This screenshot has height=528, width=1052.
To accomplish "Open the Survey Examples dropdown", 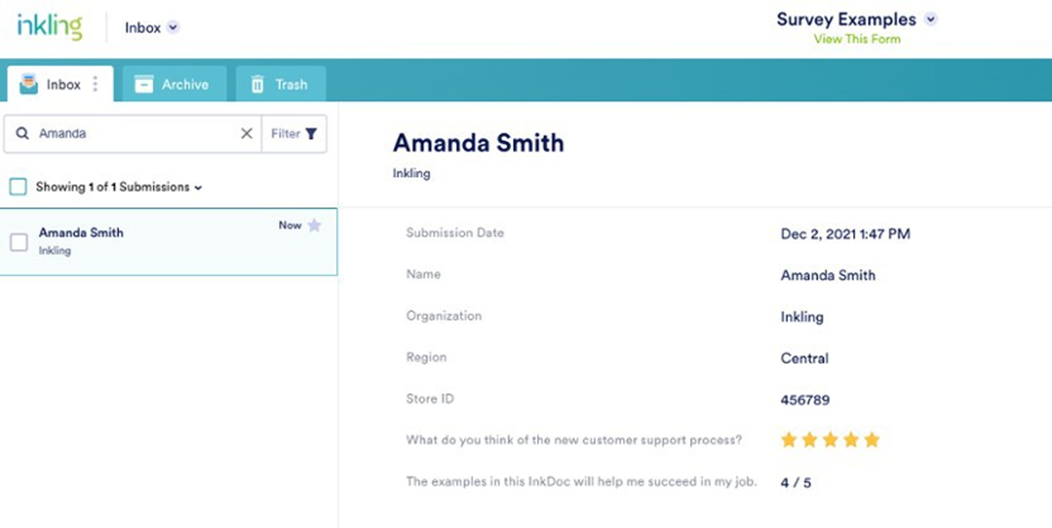I will pos(931,19).
